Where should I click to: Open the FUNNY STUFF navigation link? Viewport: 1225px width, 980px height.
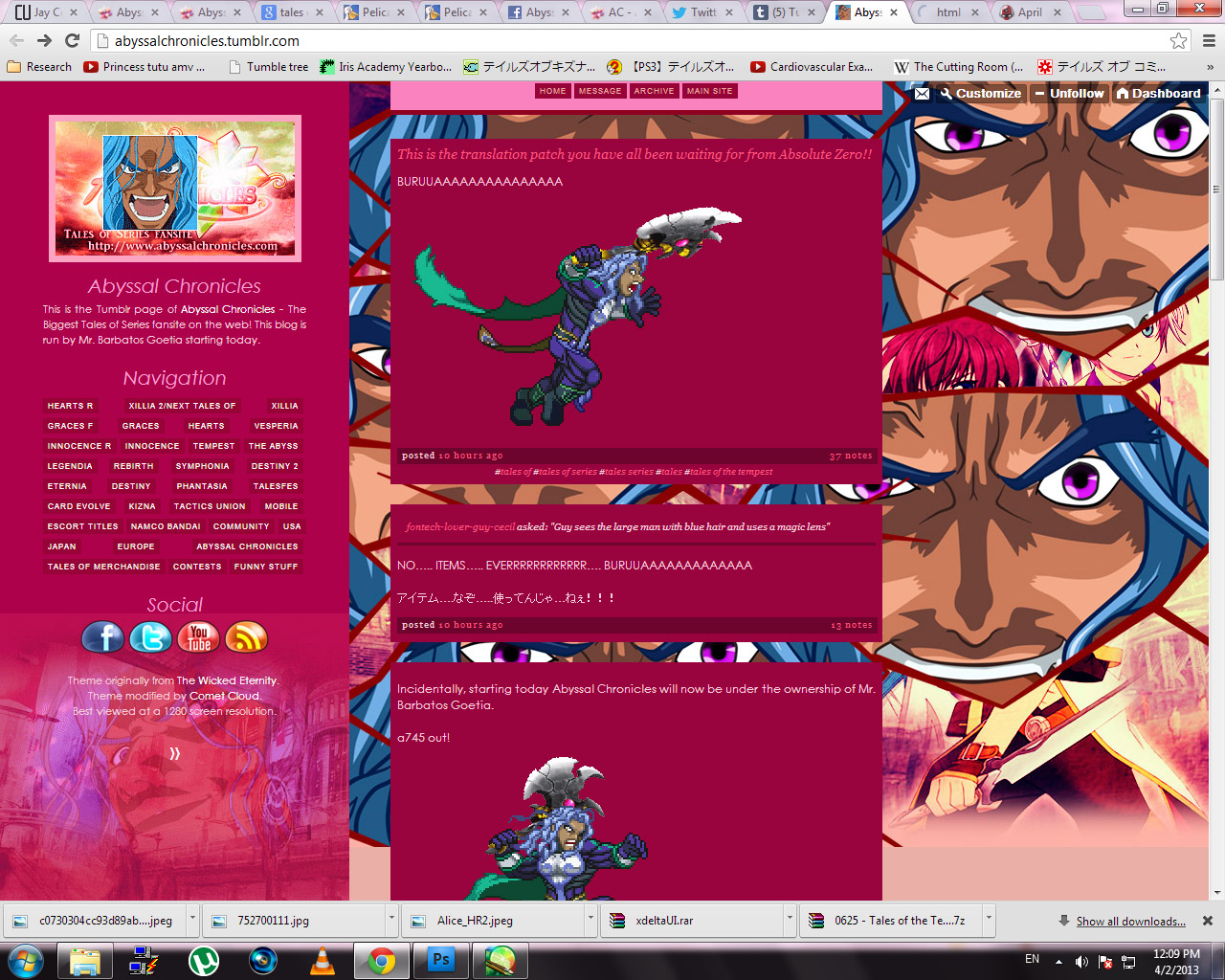click(x=266, y=567)
